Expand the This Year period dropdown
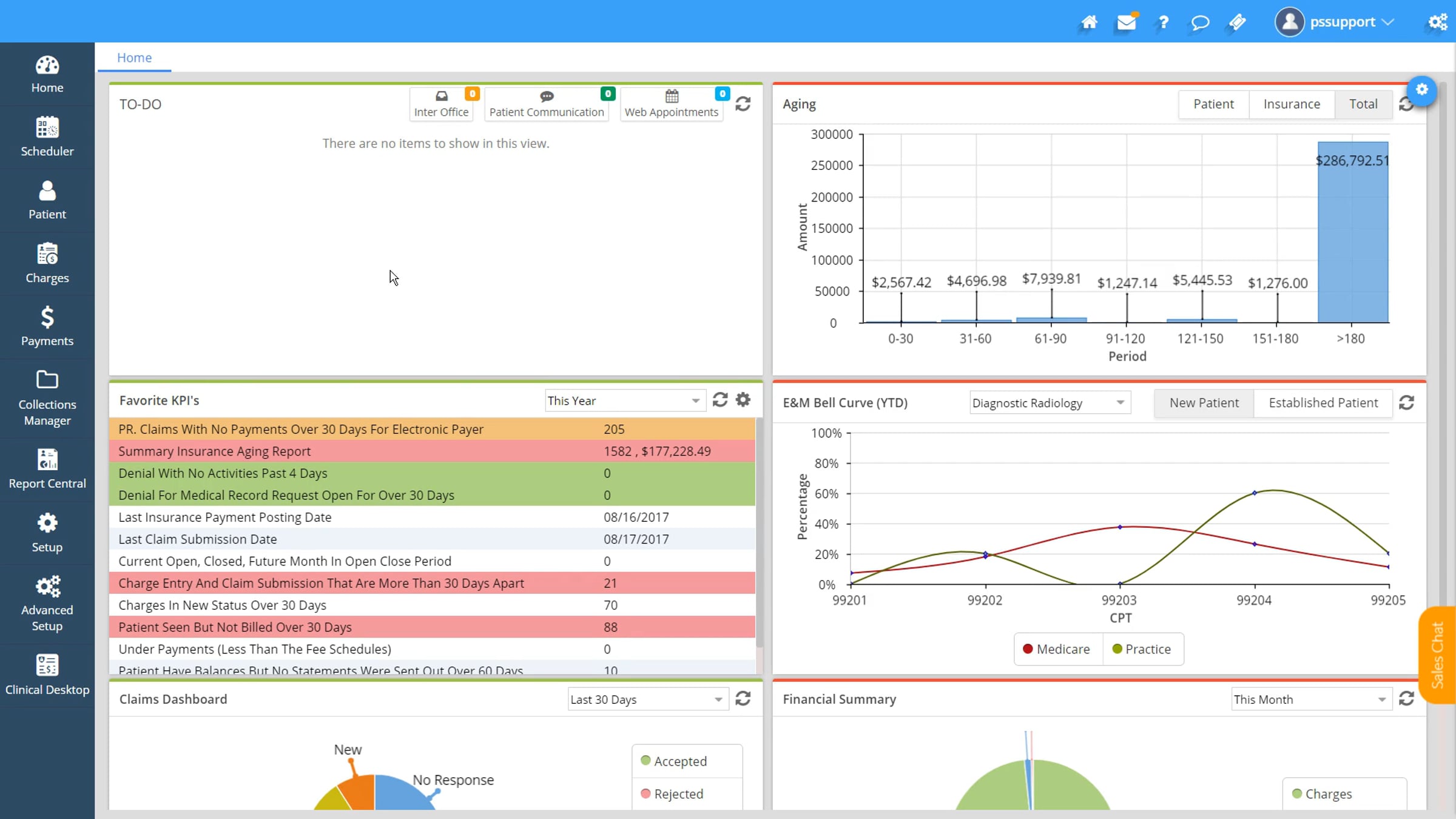1456x819 pixels. tap(625, 400)
